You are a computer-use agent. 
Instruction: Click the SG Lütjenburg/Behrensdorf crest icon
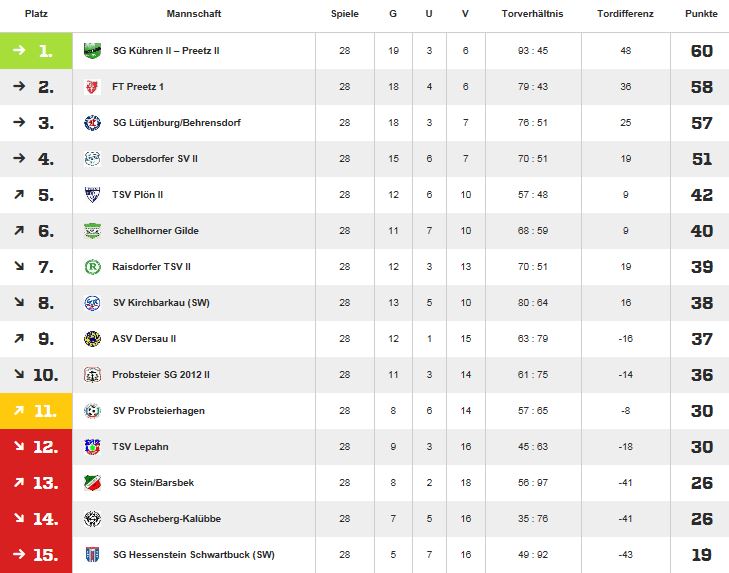[92, 123]
